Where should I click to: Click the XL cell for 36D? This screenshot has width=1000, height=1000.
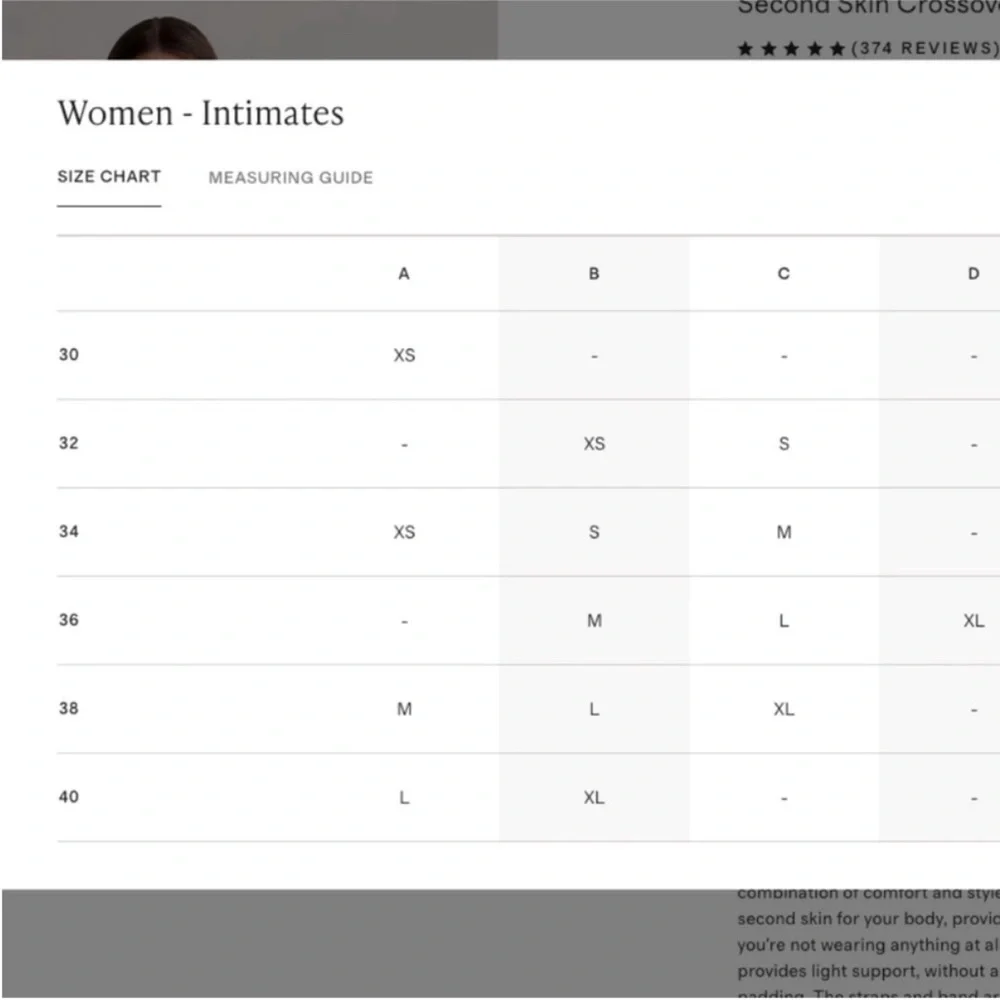(973, 621)
